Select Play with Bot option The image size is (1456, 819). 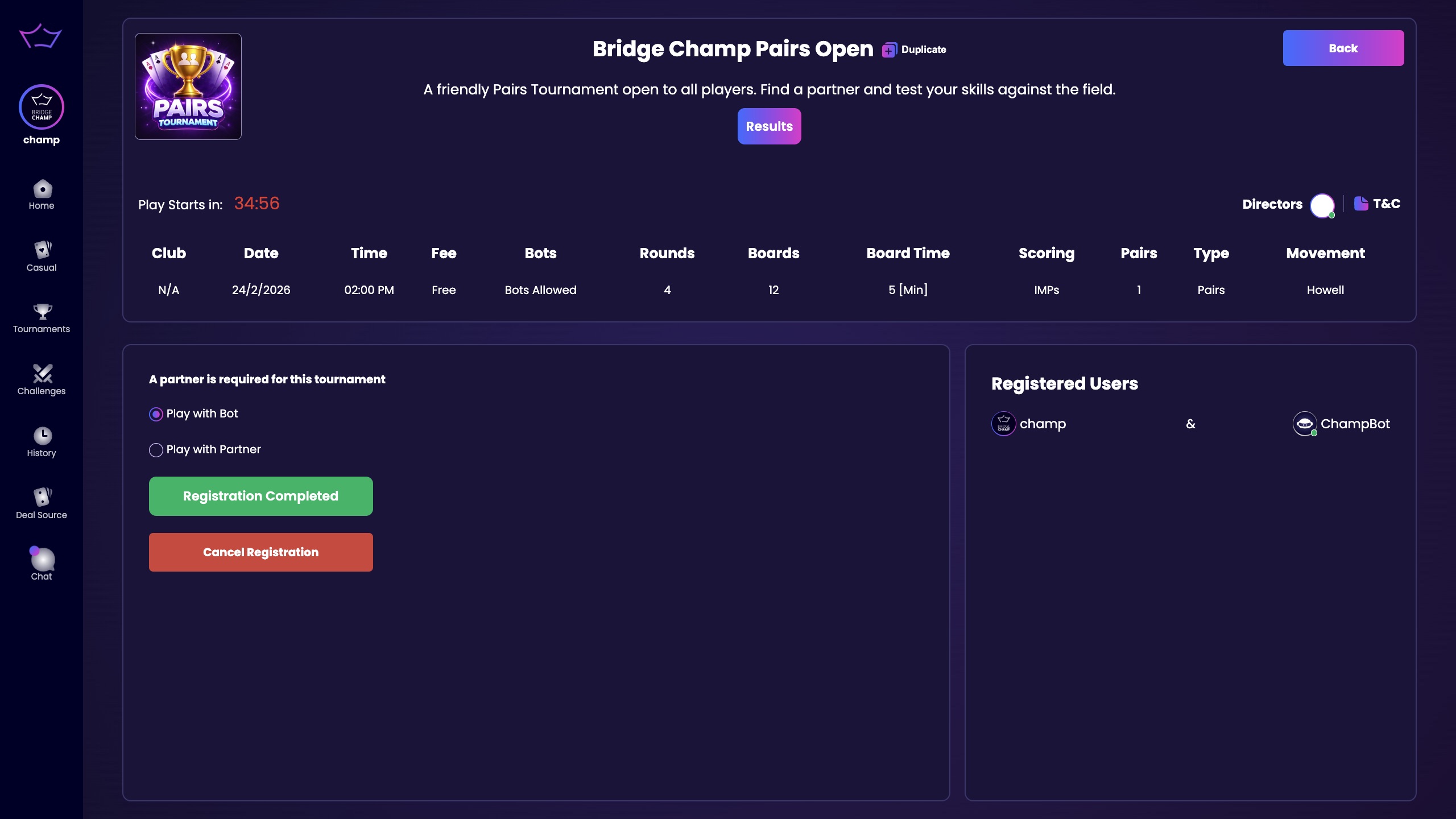coord(155,414)
